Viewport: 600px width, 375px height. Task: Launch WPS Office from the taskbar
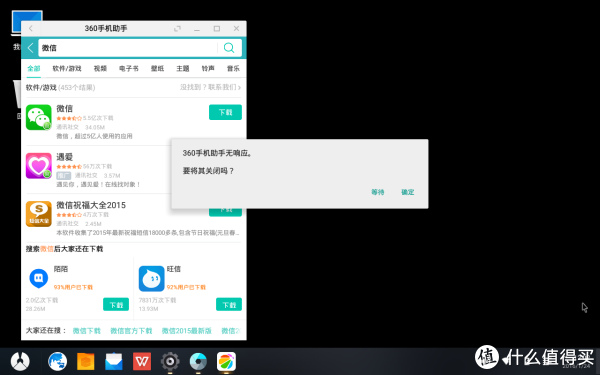click(142, 361)
